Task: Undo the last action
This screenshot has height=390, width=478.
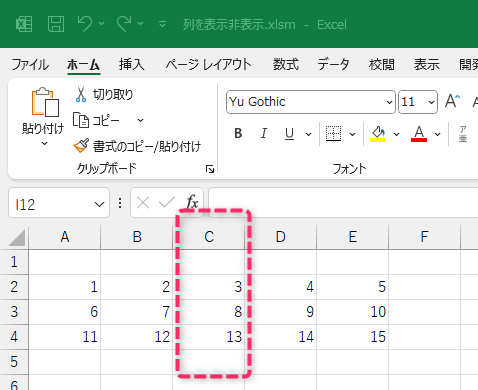Action: pyautogui.click(x=85, y=24)
